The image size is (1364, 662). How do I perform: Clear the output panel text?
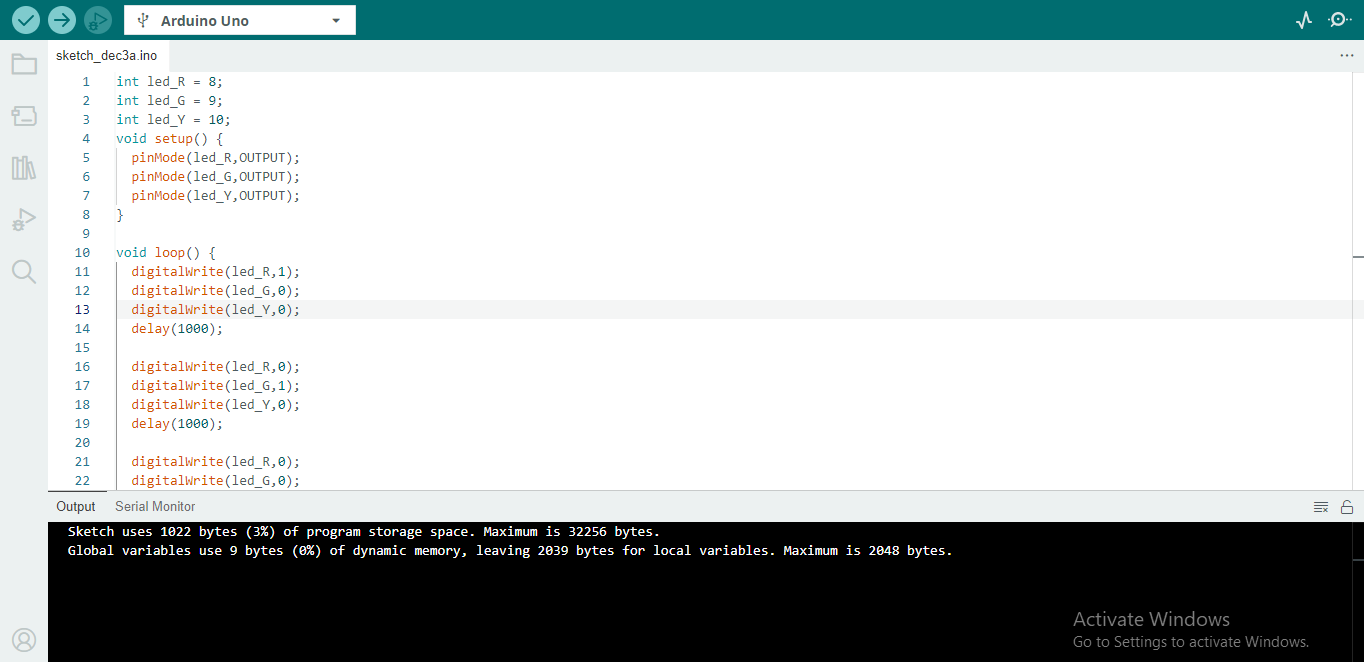tap(1321, 507)
